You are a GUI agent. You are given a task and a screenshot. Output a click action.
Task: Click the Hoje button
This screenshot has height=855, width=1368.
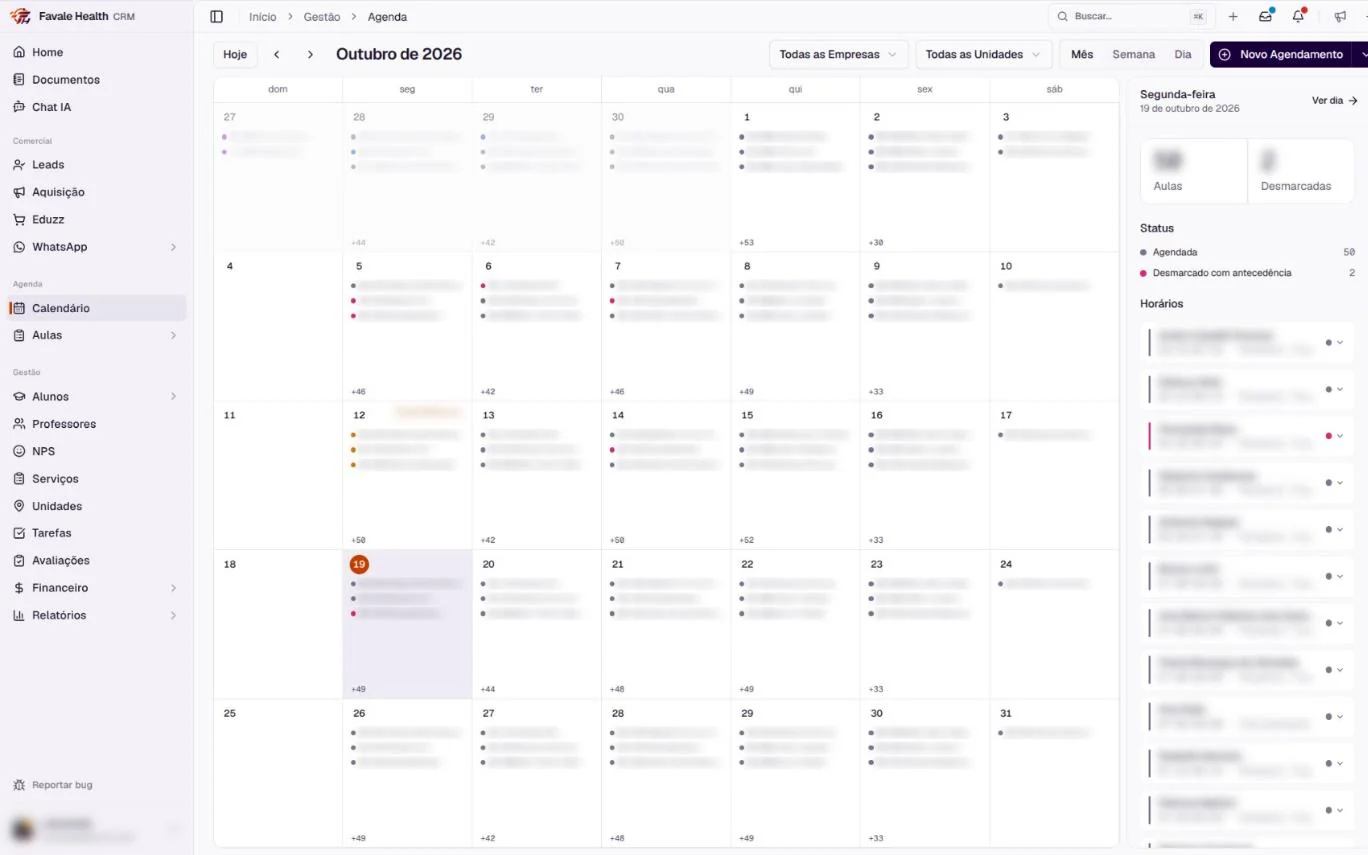coord(235,54)
